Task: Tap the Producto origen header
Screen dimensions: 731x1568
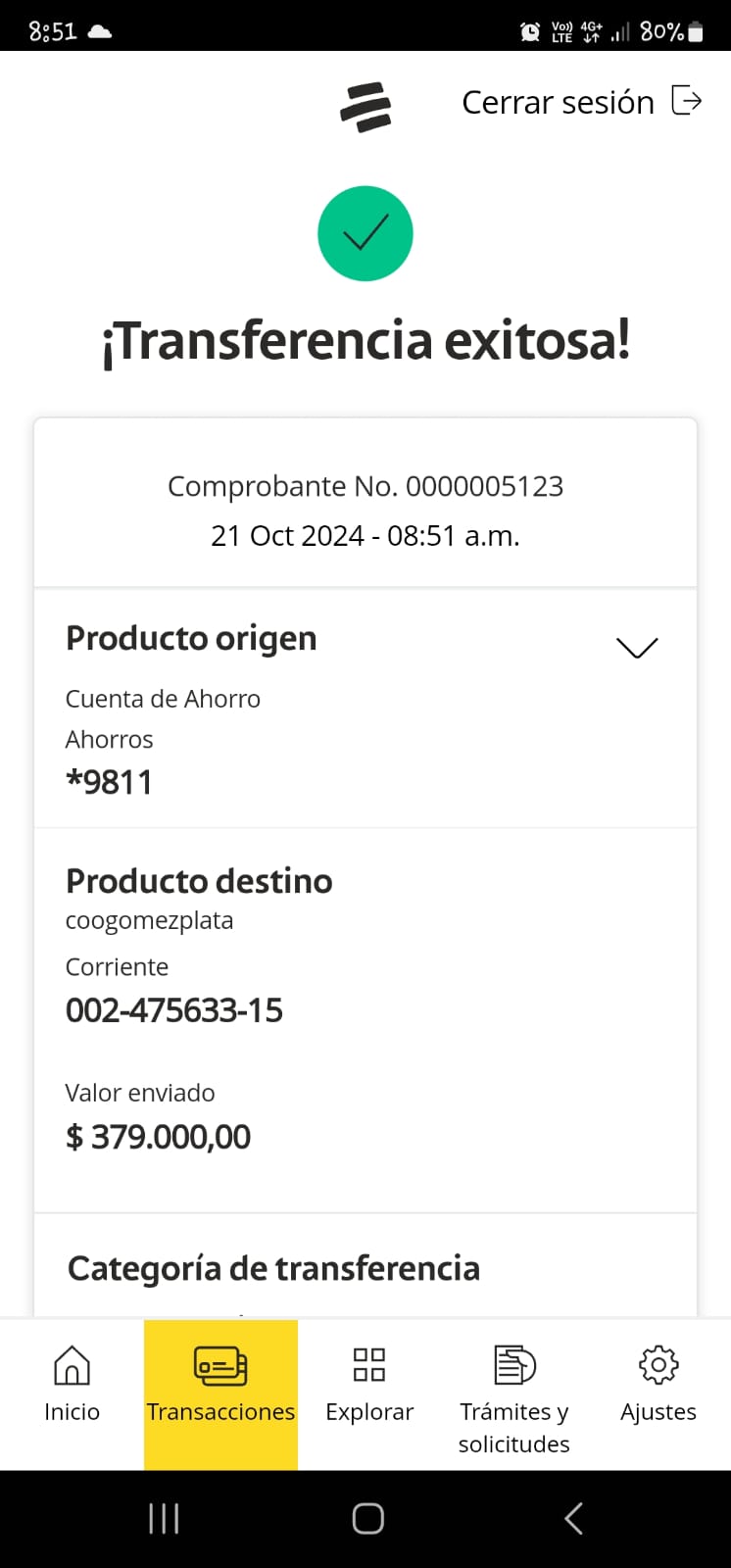Action: point(191,638)
